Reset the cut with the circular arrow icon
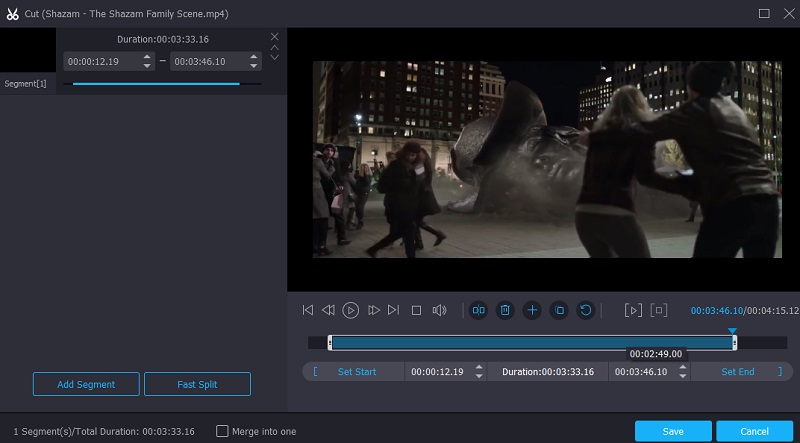Viewport: 800px width, 443px height. (x=586, y=310)
